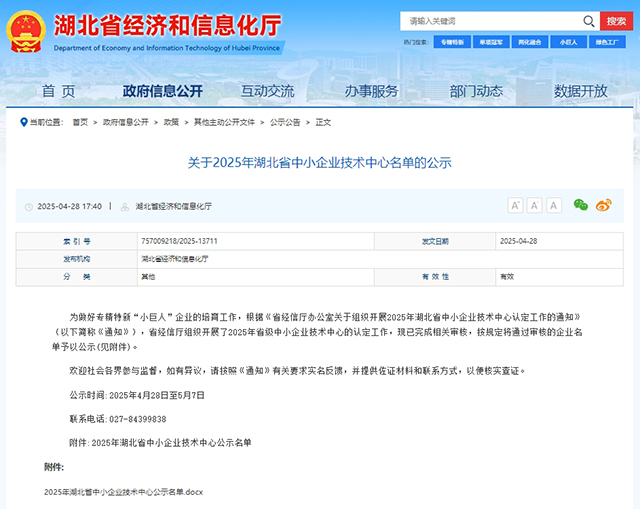
Task: Go to 互动交流 menu item
Action: tap(267, 91)
